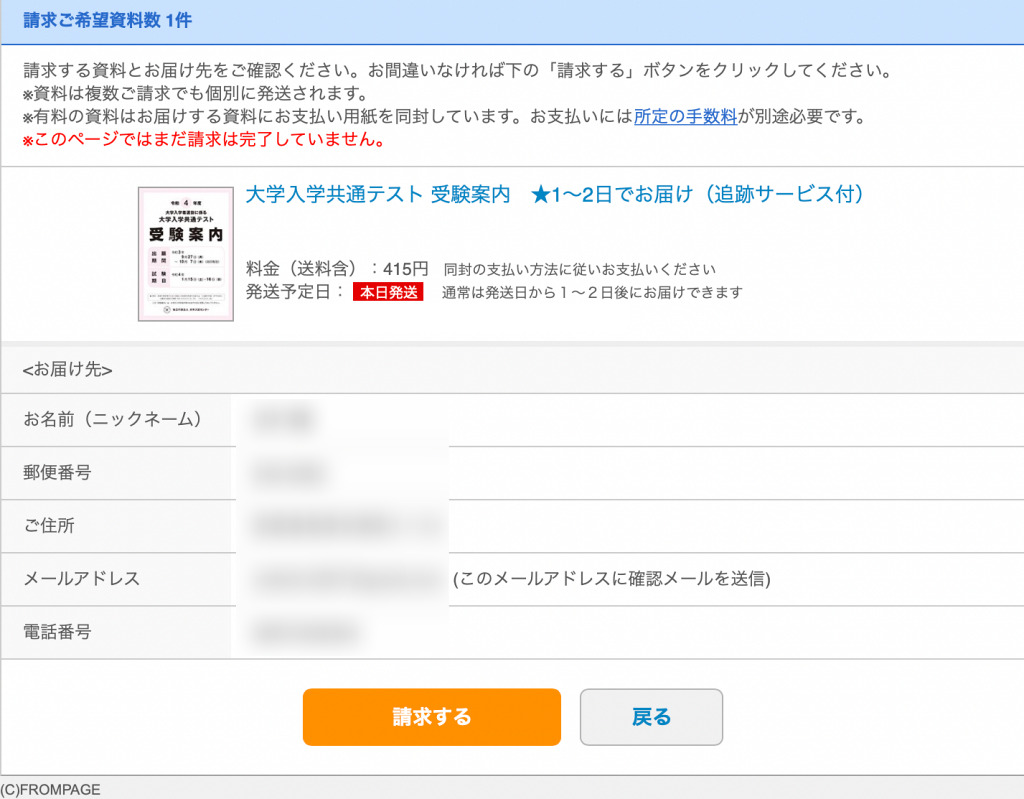Click the blurred メールアドレス value
Viewport: 1024px width, 799px height.
(347, 579)
